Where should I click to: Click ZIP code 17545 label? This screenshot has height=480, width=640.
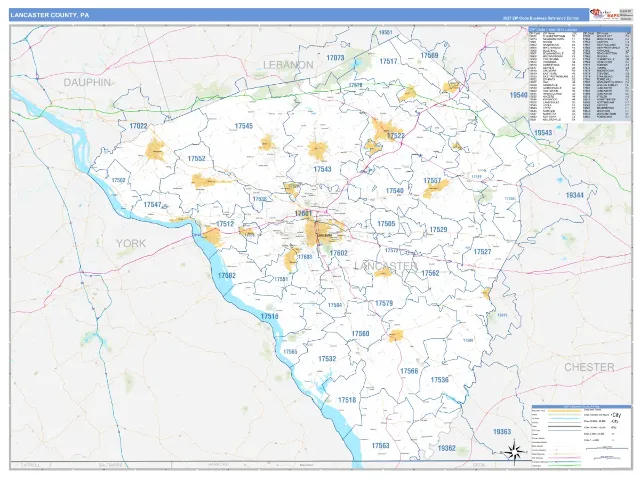tap(244, 126)
